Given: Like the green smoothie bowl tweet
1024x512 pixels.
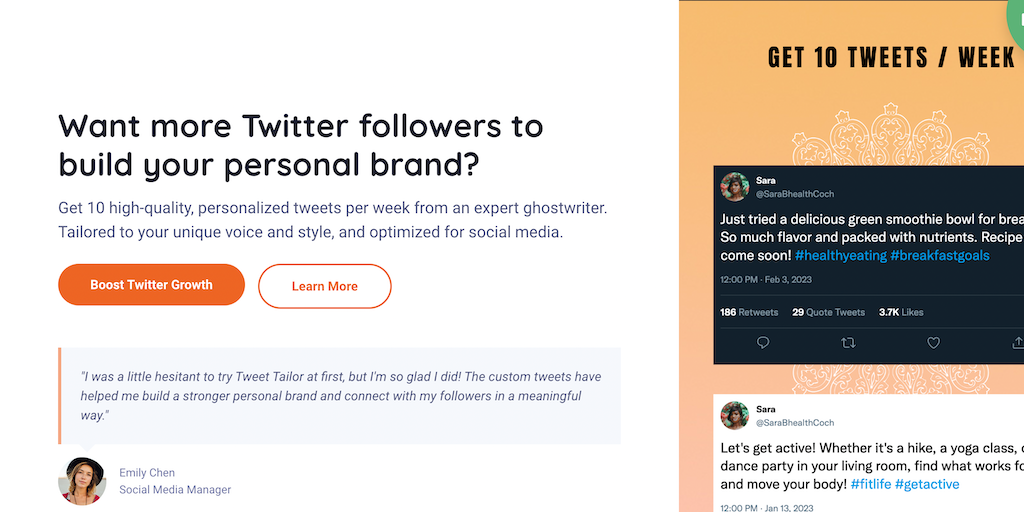Looking at the screenshot, I should 933,343.
